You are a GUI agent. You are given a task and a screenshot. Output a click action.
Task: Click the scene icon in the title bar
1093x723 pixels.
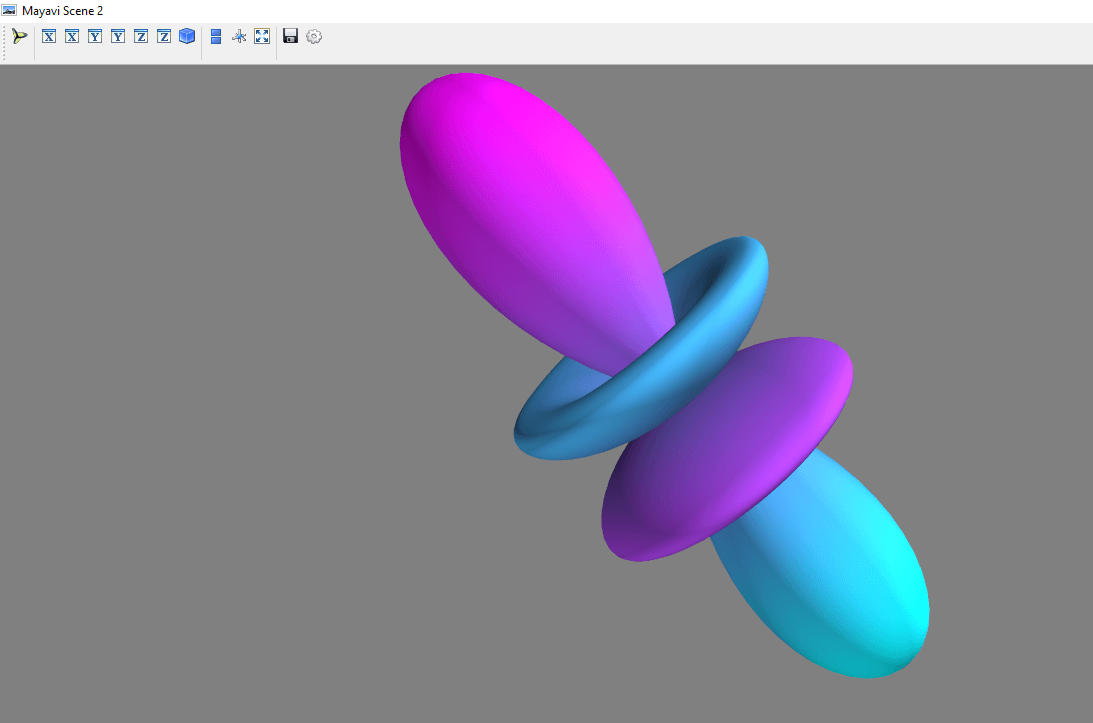pos(10,10)
